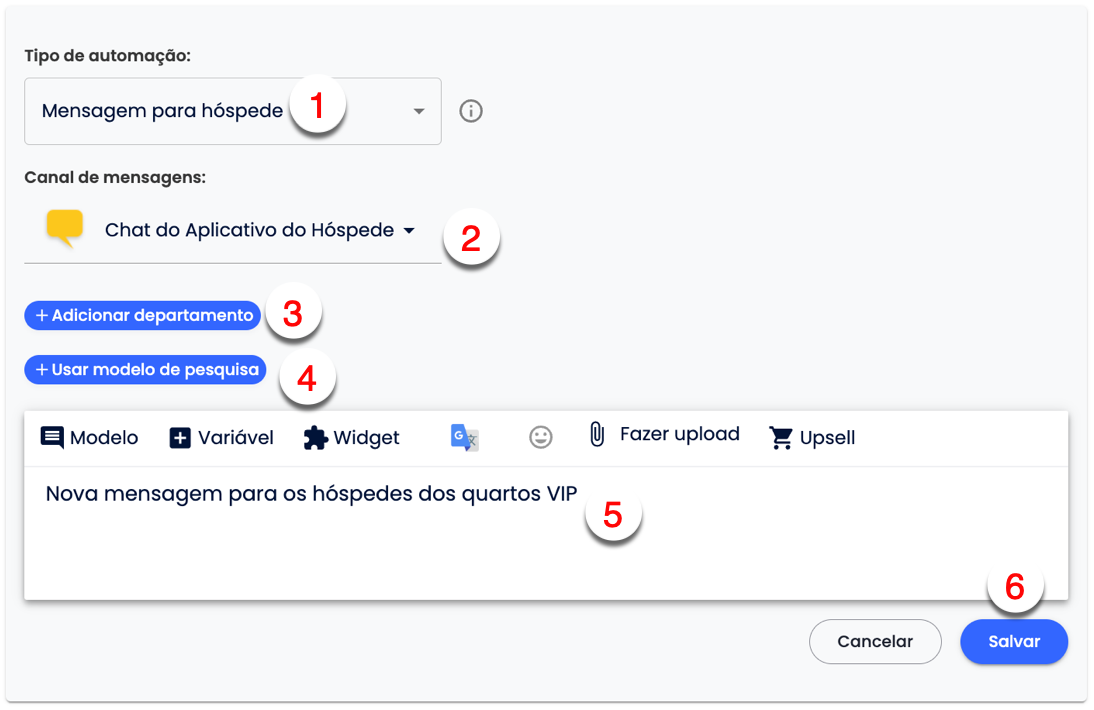Open the emoji picker smiley icon

(541, 438)
